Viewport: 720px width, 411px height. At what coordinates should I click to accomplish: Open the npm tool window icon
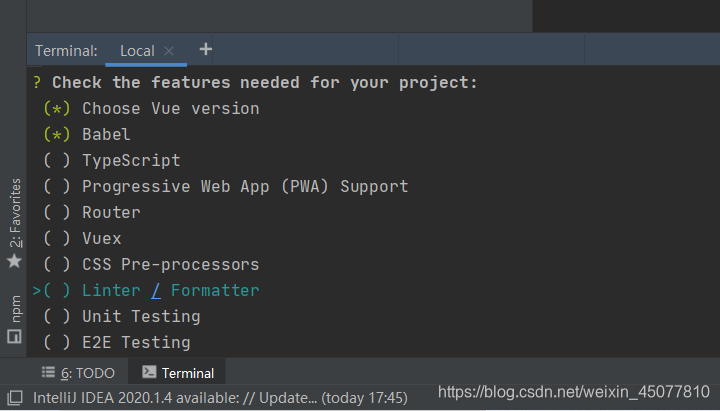click(x=14, y=336)
